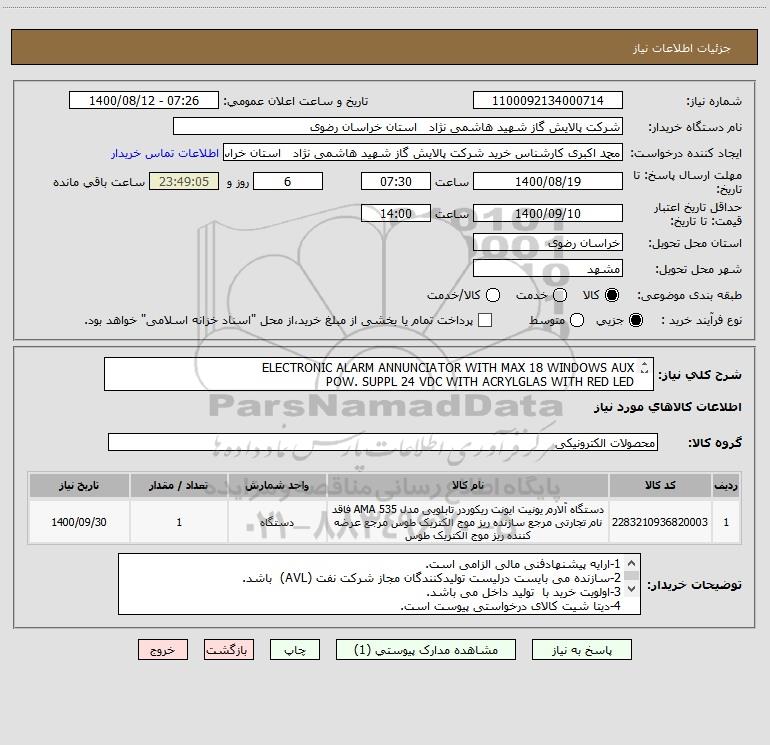Click the دستگاه unit cell
This screenshot has width=770, height=745.
(x=277, y=522)
